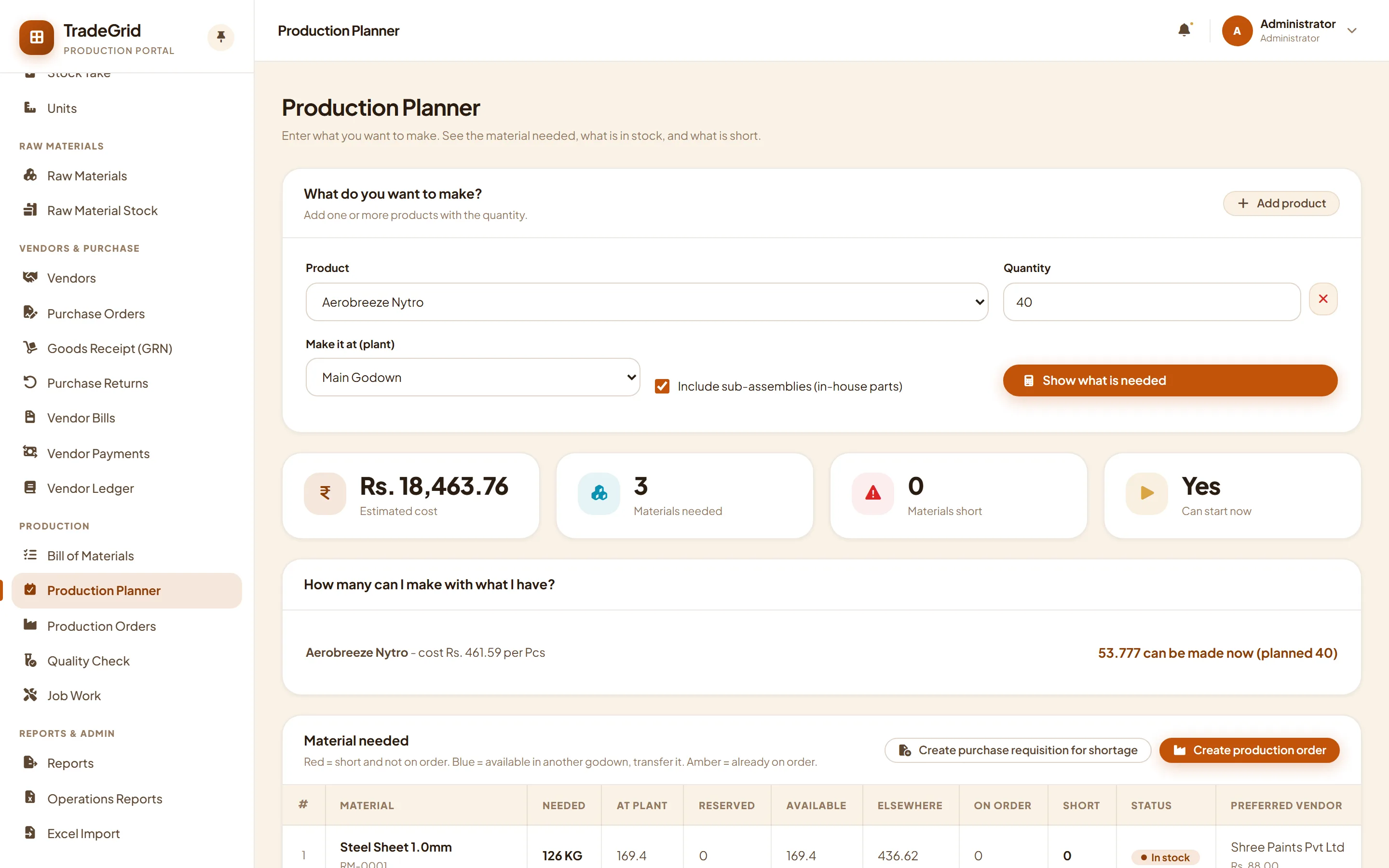Screen dimensions: 1389x868
Task: Click the rupee Estimated cost icon
Action: pos(325,493)
